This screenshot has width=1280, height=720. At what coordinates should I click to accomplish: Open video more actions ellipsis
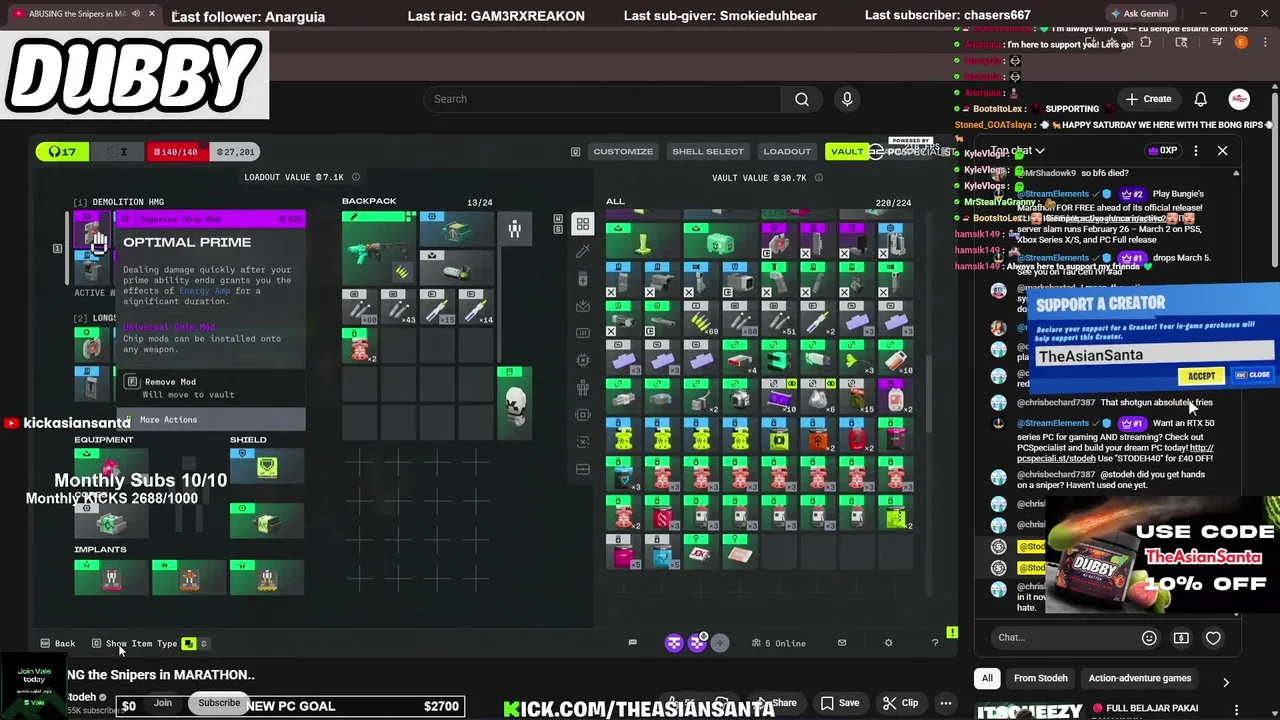coord(945,703)
